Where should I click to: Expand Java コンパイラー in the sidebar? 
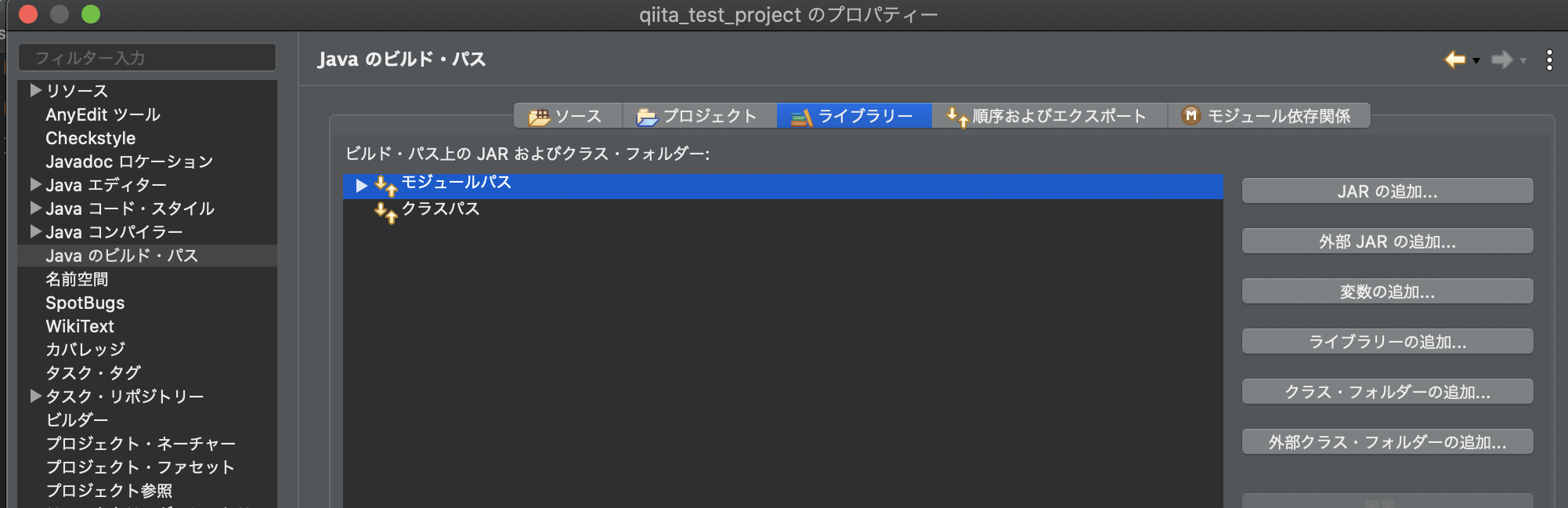click(34, 232)
